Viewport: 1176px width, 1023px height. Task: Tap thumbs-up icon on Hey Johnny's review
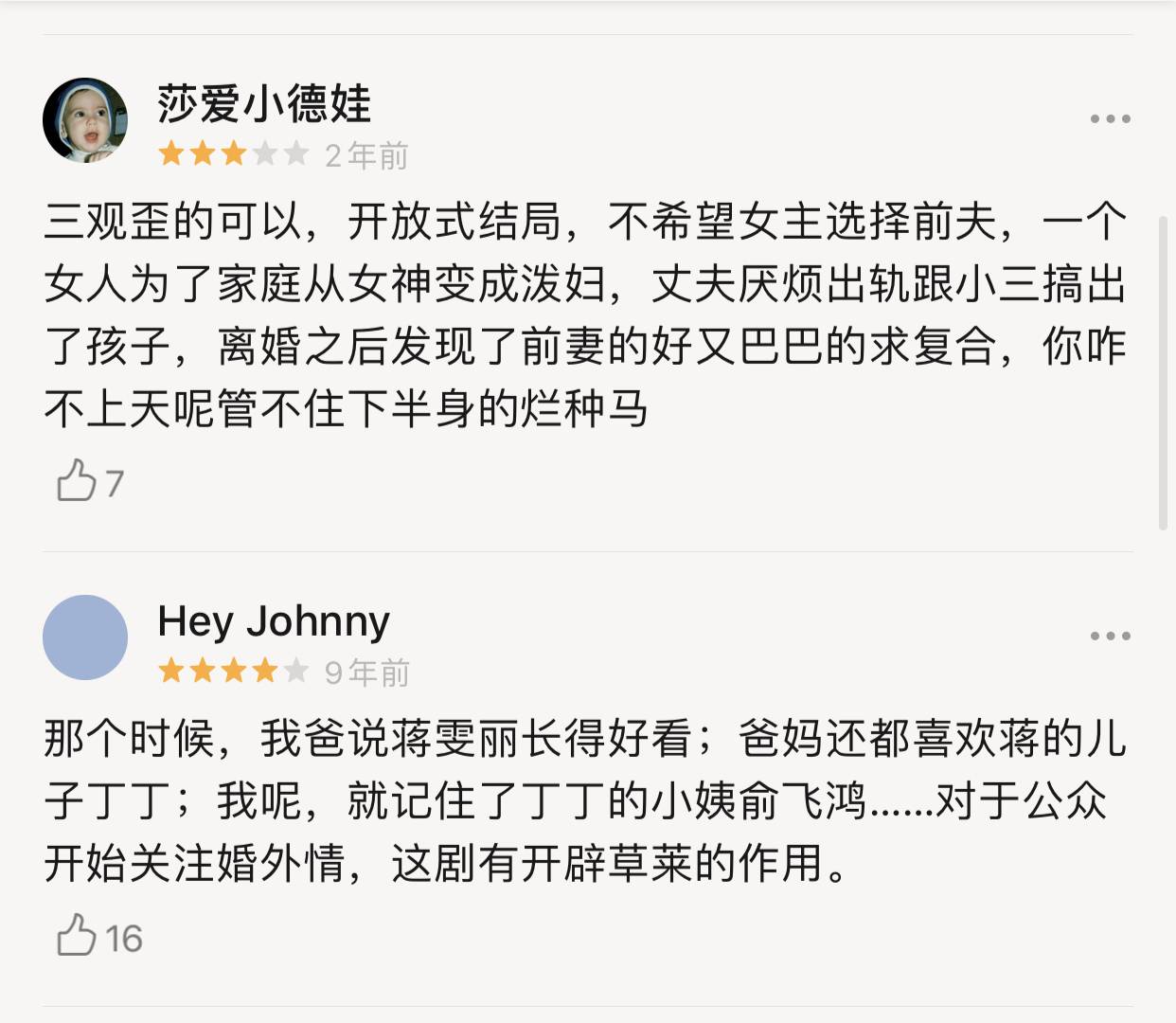[77, 935]
